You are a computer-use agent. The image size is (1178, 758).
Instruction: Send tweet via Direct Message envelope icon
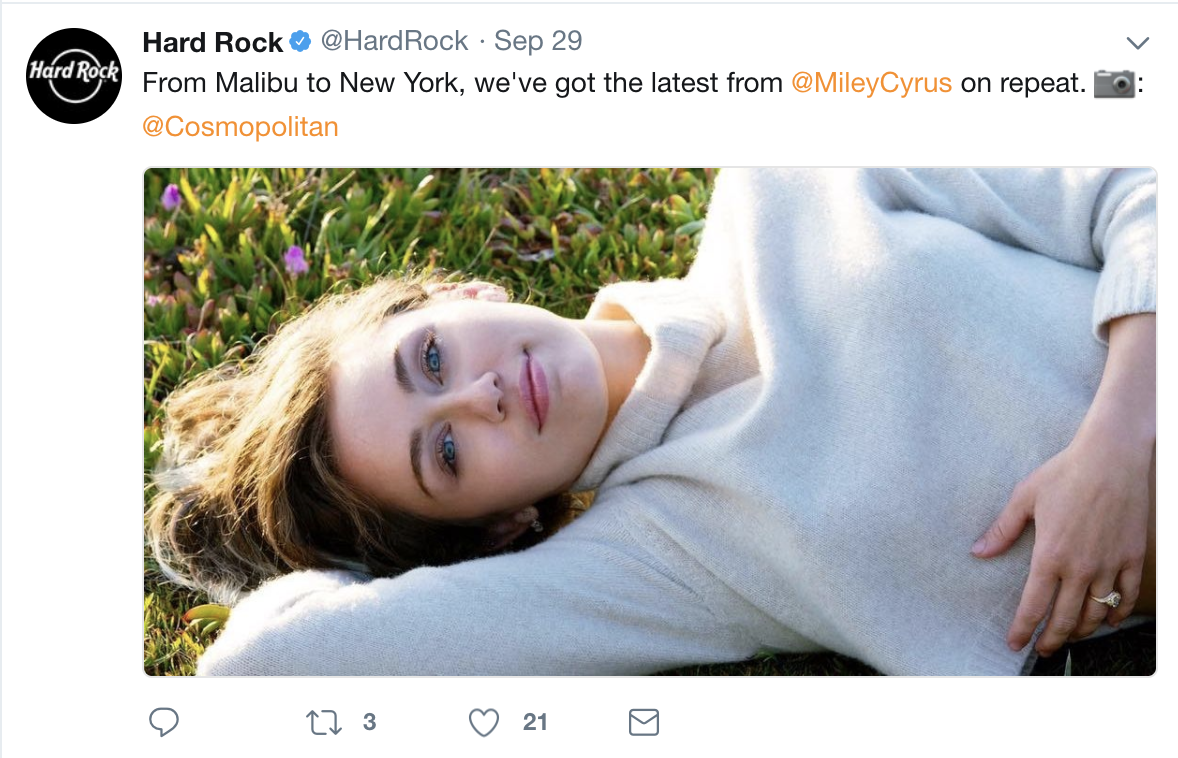pos(643,722)
